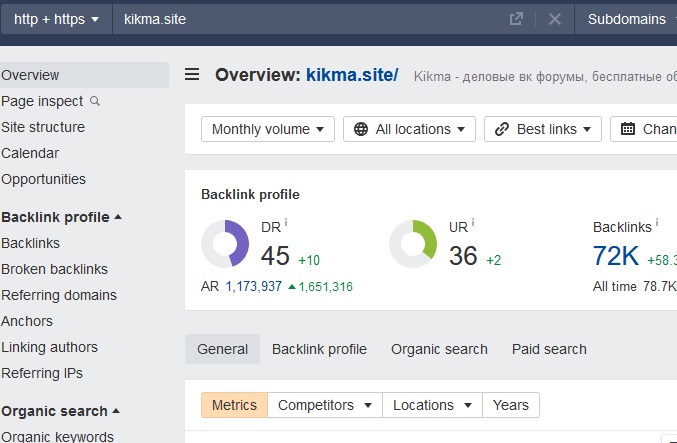Click the AR value 1,173,937

254,286
